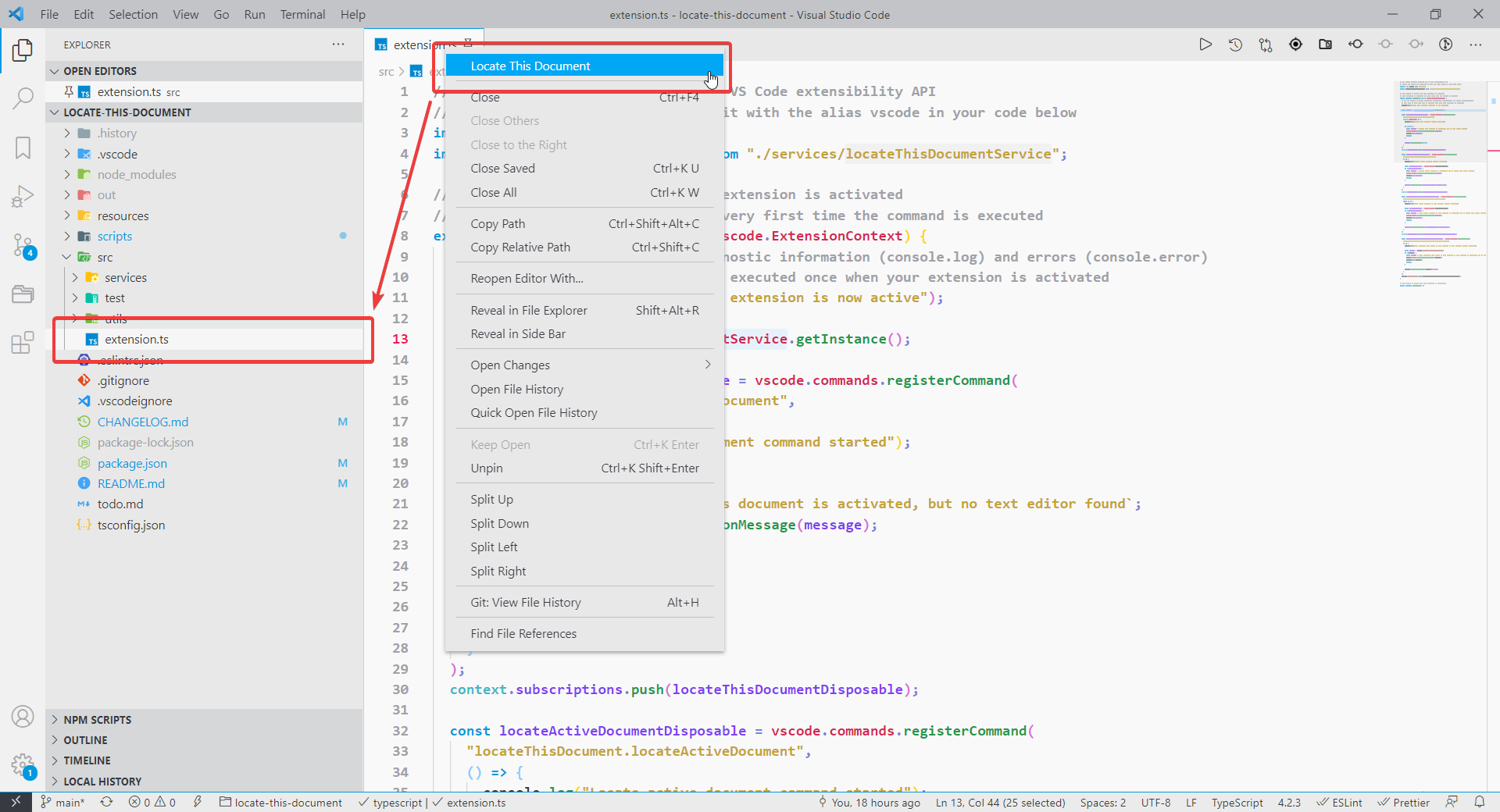Open CHANGELOG.md file
Image resolution: width=1500 pixels, height=812 pixels.
click(x=205, y=422)
